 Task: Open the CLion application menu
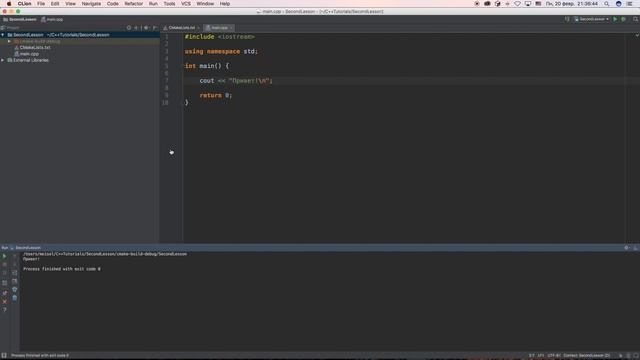[24, 4]
